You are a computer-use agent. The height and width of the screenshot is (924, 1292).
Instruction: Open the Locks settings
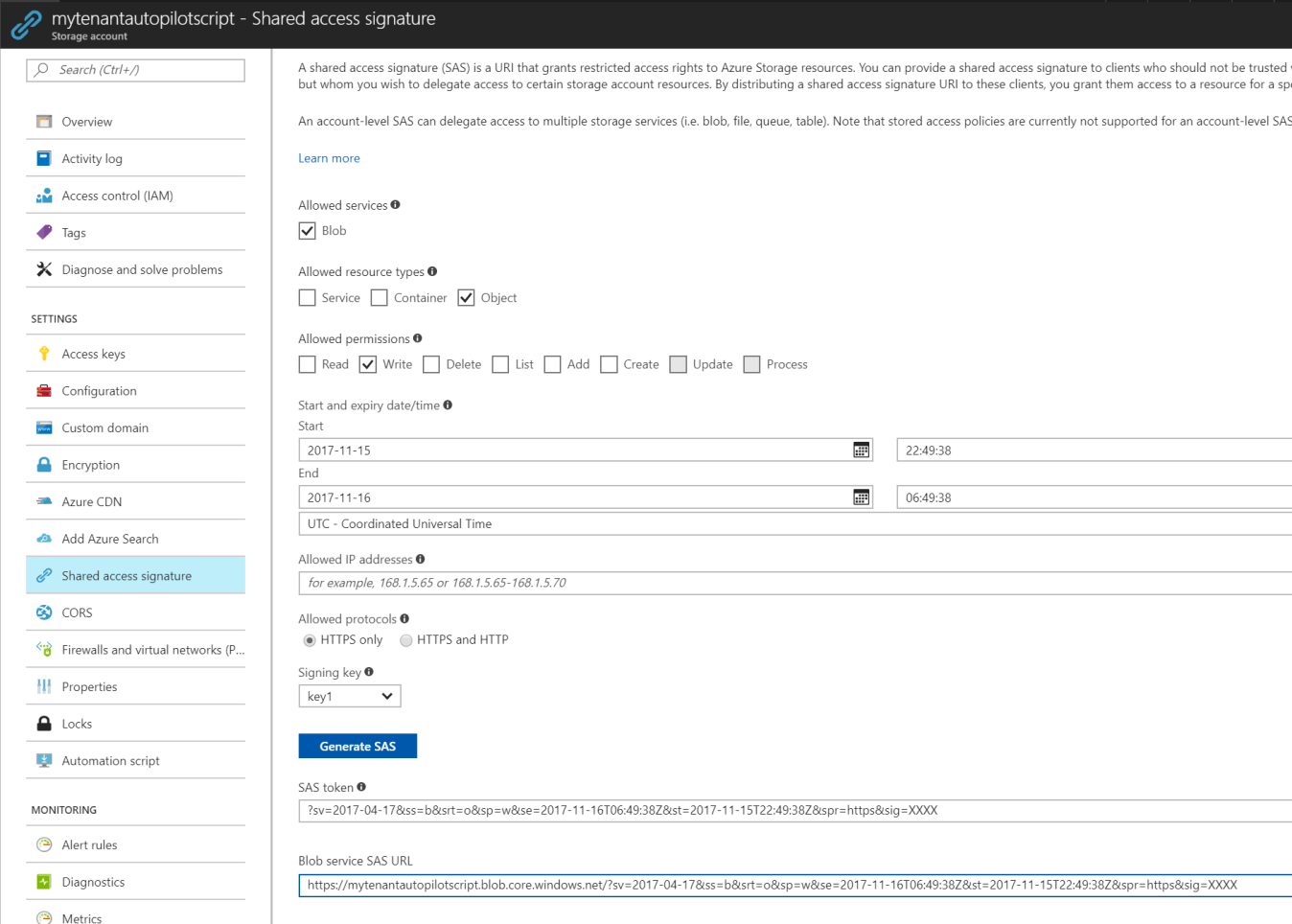click(79, 723)
